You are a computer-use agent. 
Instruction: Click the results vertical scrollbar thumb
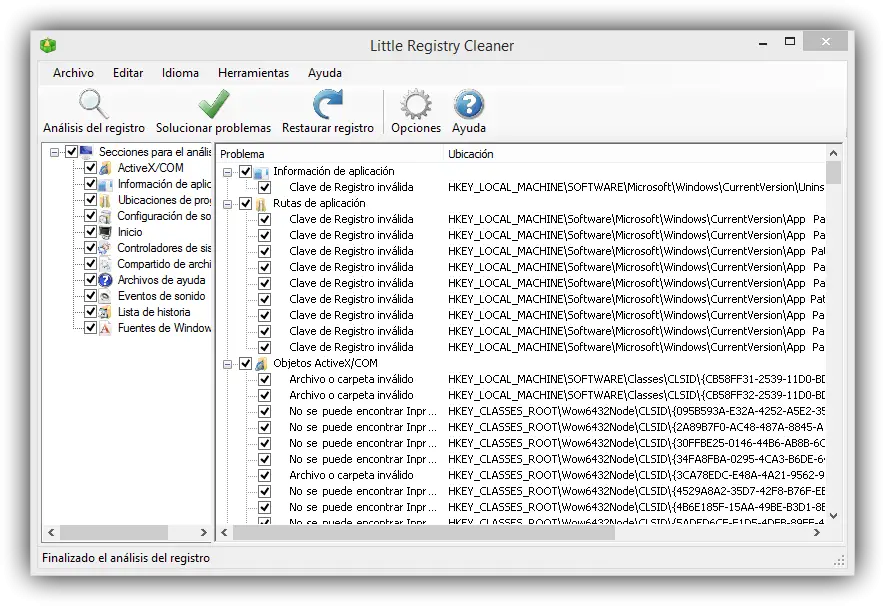point(834,173)
